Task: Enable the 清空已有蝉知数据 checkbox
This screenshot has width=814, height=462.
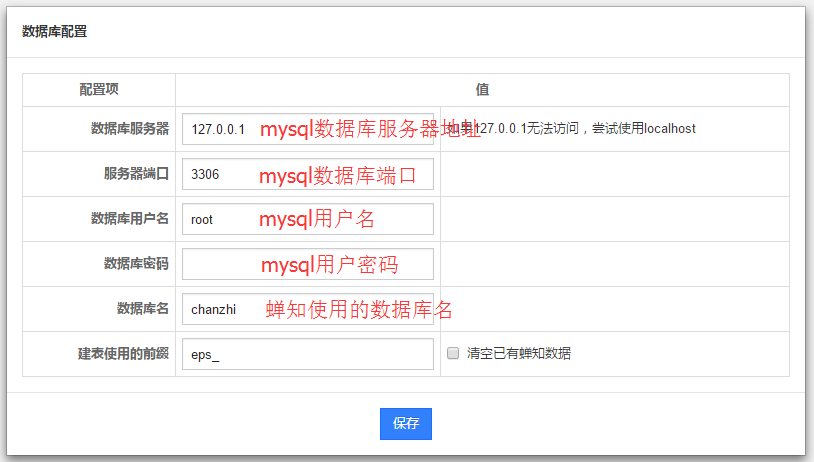Action: (x=453, y=353)
